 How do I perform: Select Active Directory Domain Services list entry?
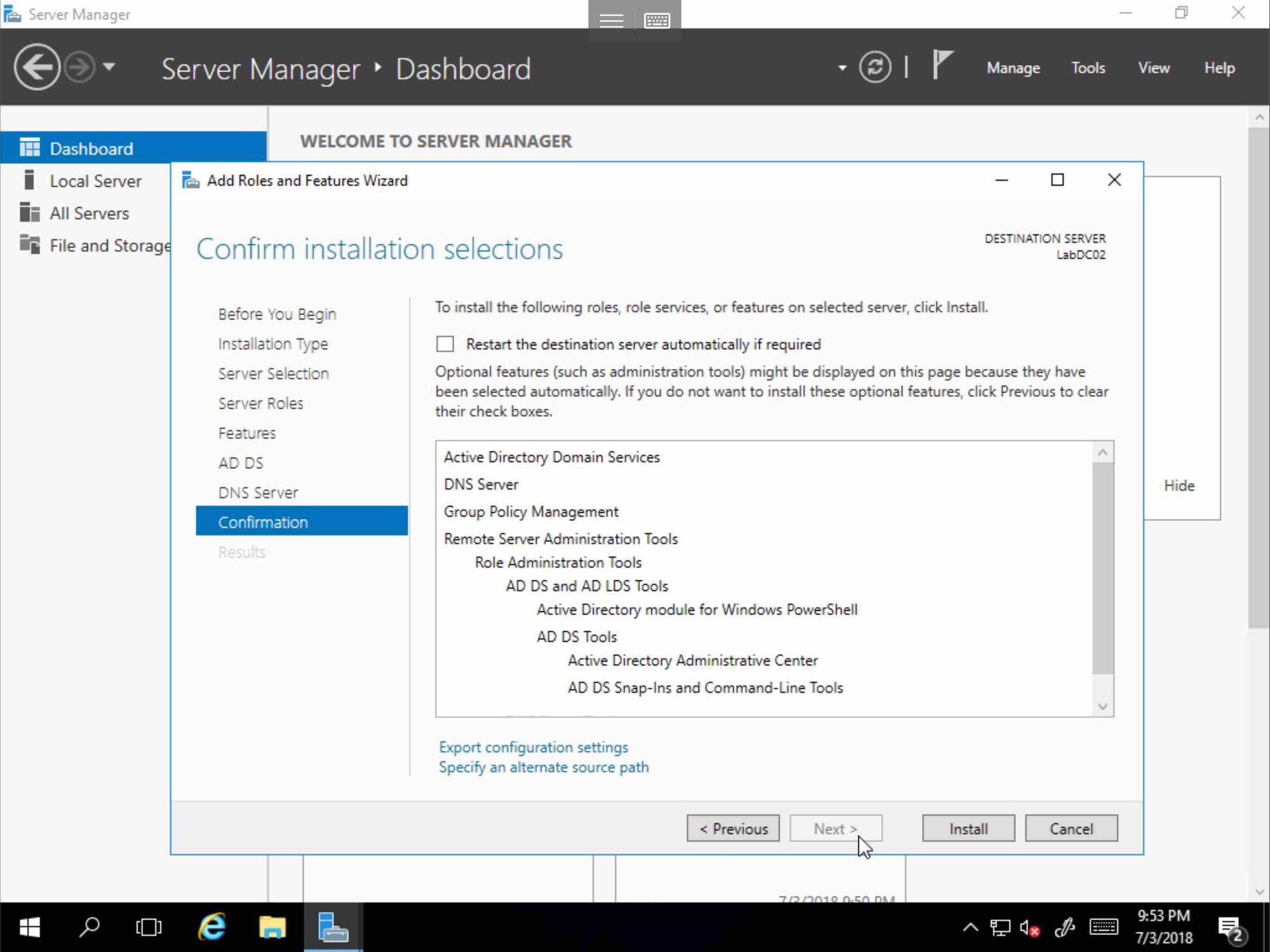552,457
